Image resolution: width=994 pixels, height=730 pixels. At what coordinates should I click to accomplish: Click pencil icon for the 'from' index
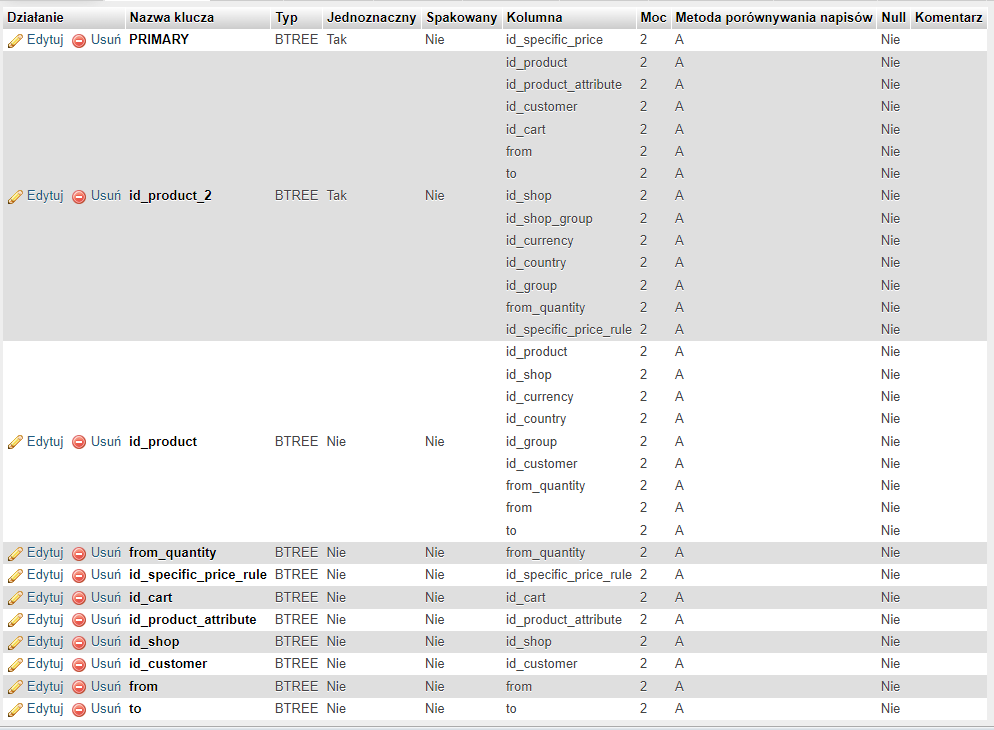[x=15, y=688]
